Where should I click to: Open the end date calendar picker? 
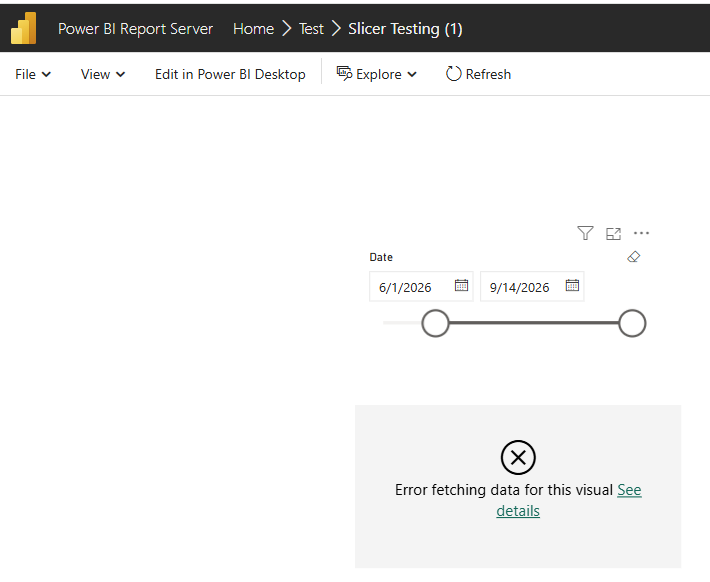coord(572,285)
